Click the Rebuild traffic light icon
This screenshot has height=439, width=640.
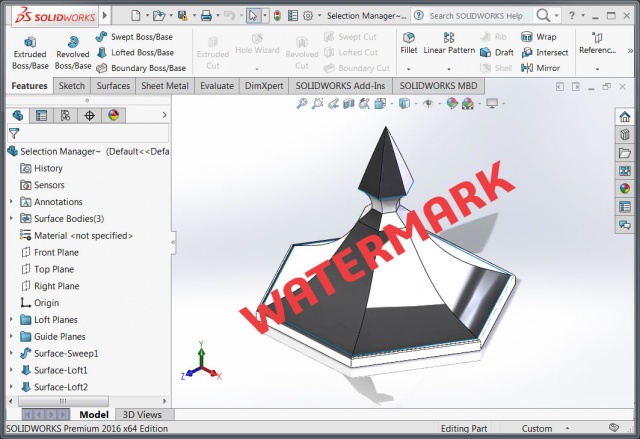click(277, 16)
